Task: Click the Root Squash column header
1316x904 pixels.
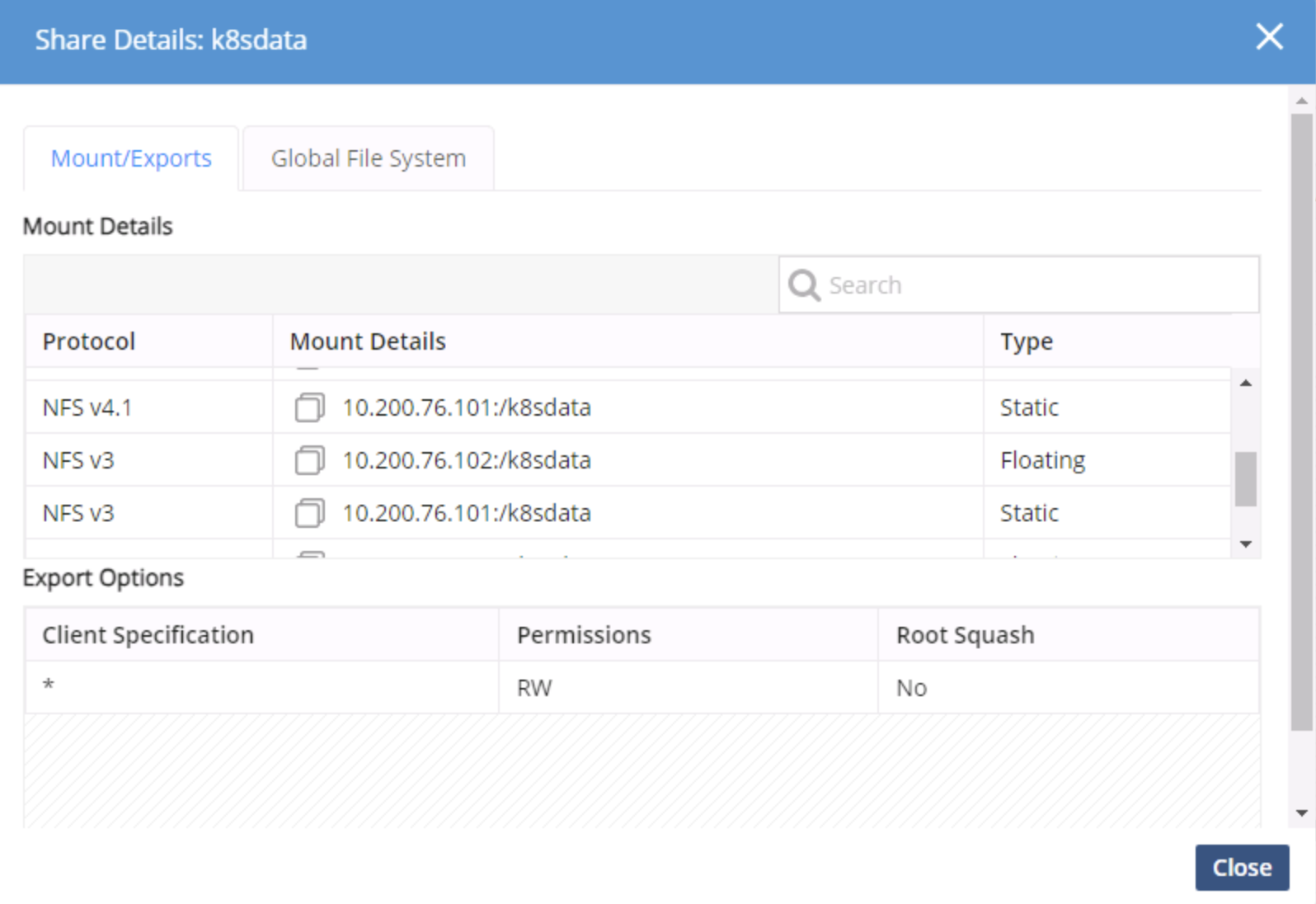Action: 1069,635
